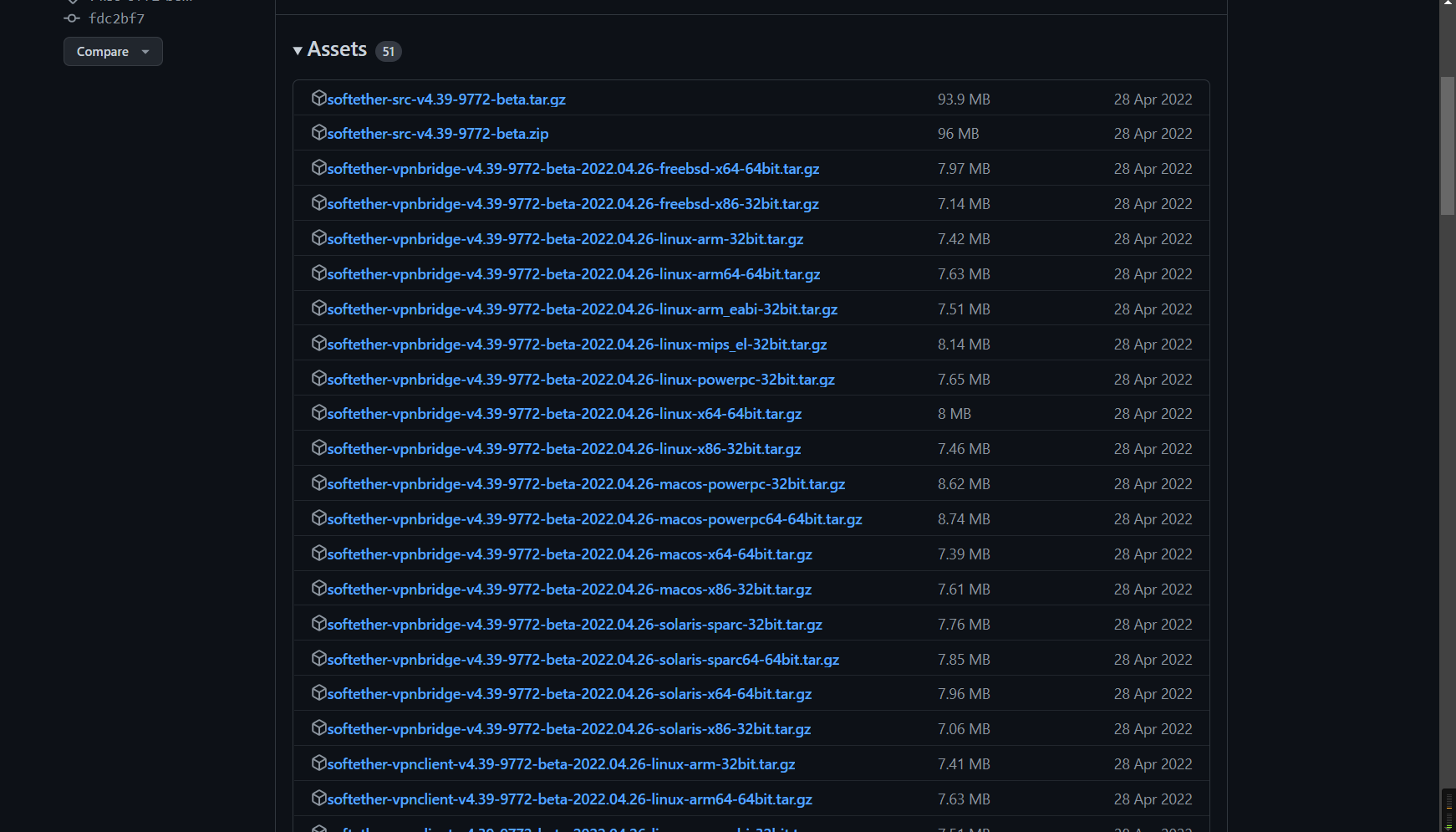Viewport: 1456px width, 832px height.
Task: Click the commit icon beside fdc2bf7
Action: point(72,18)
